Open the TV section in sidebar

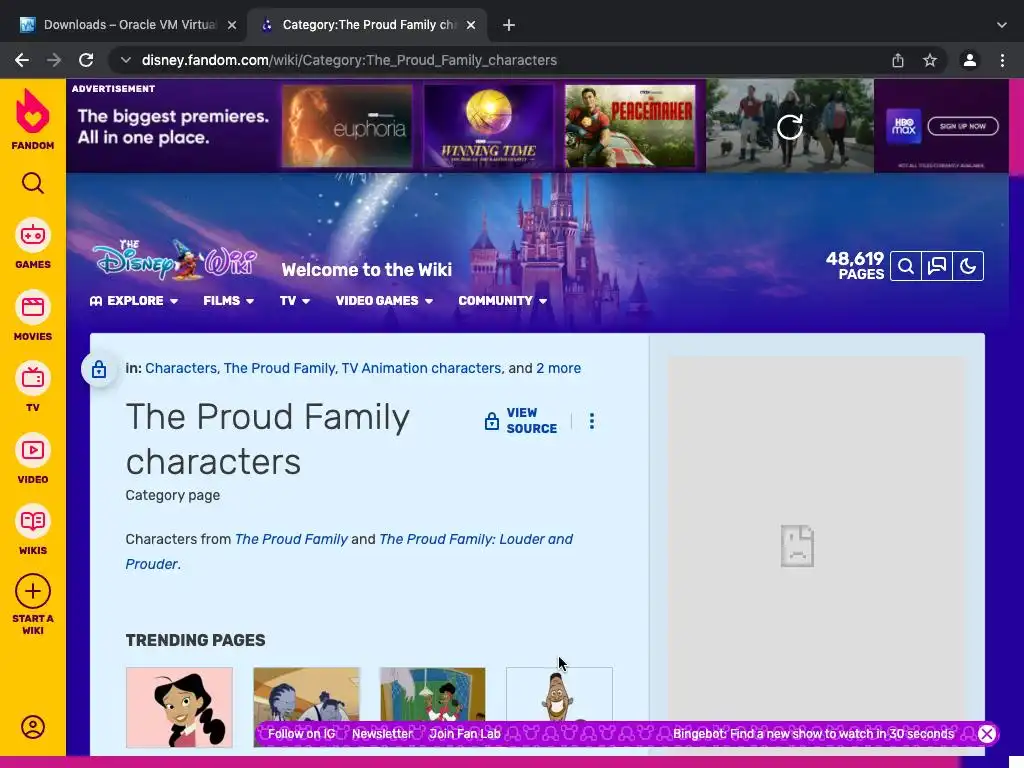click(33, 387)
